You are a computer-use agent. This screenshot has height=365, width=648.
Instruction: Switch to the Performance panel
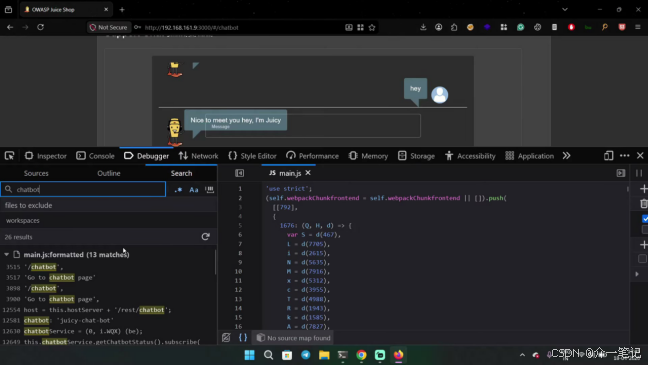(x=312, y=156)
